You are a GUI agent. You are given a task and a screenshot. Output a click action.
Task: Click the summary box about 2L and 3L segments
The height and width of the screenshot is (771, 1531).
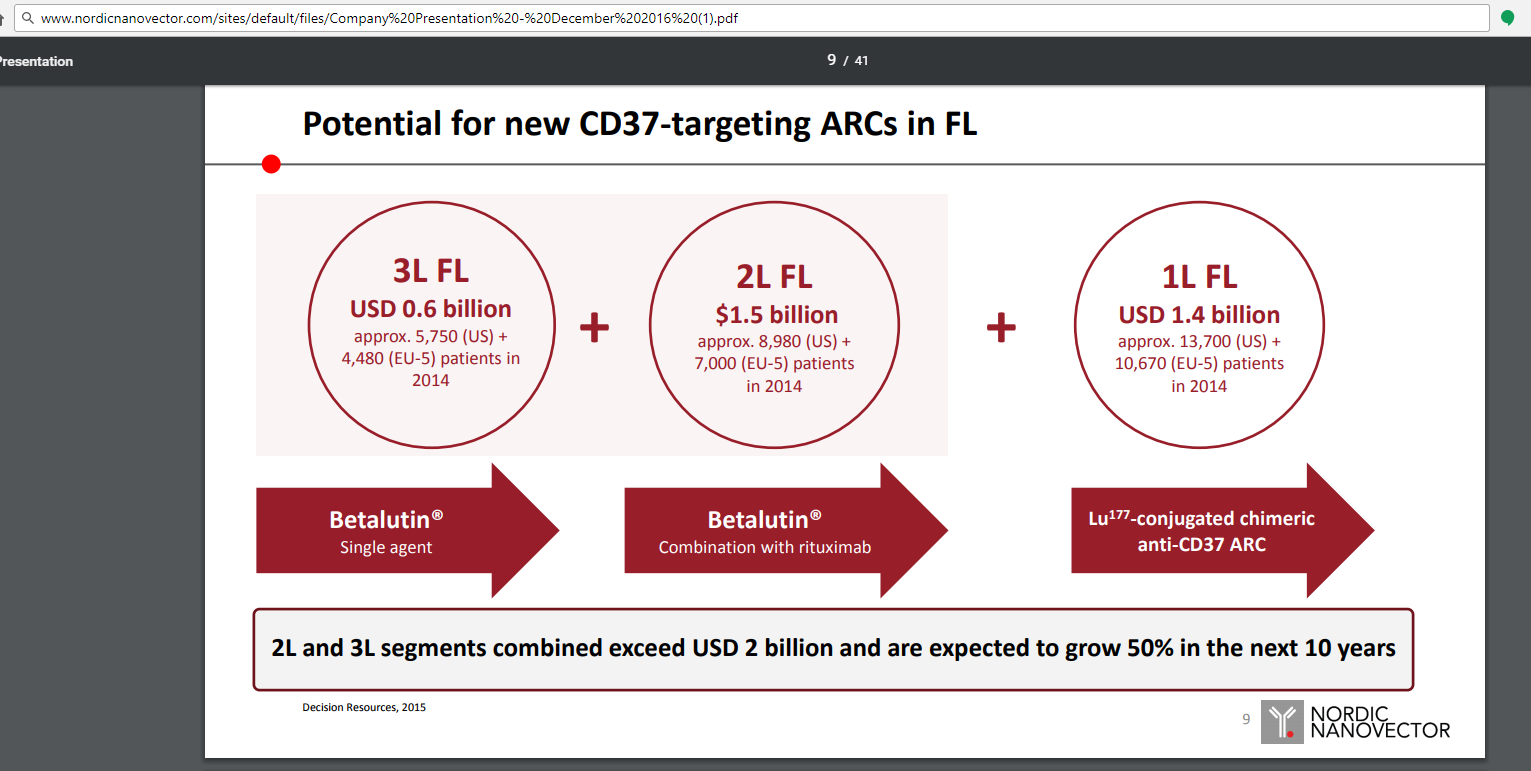(833, 649)
